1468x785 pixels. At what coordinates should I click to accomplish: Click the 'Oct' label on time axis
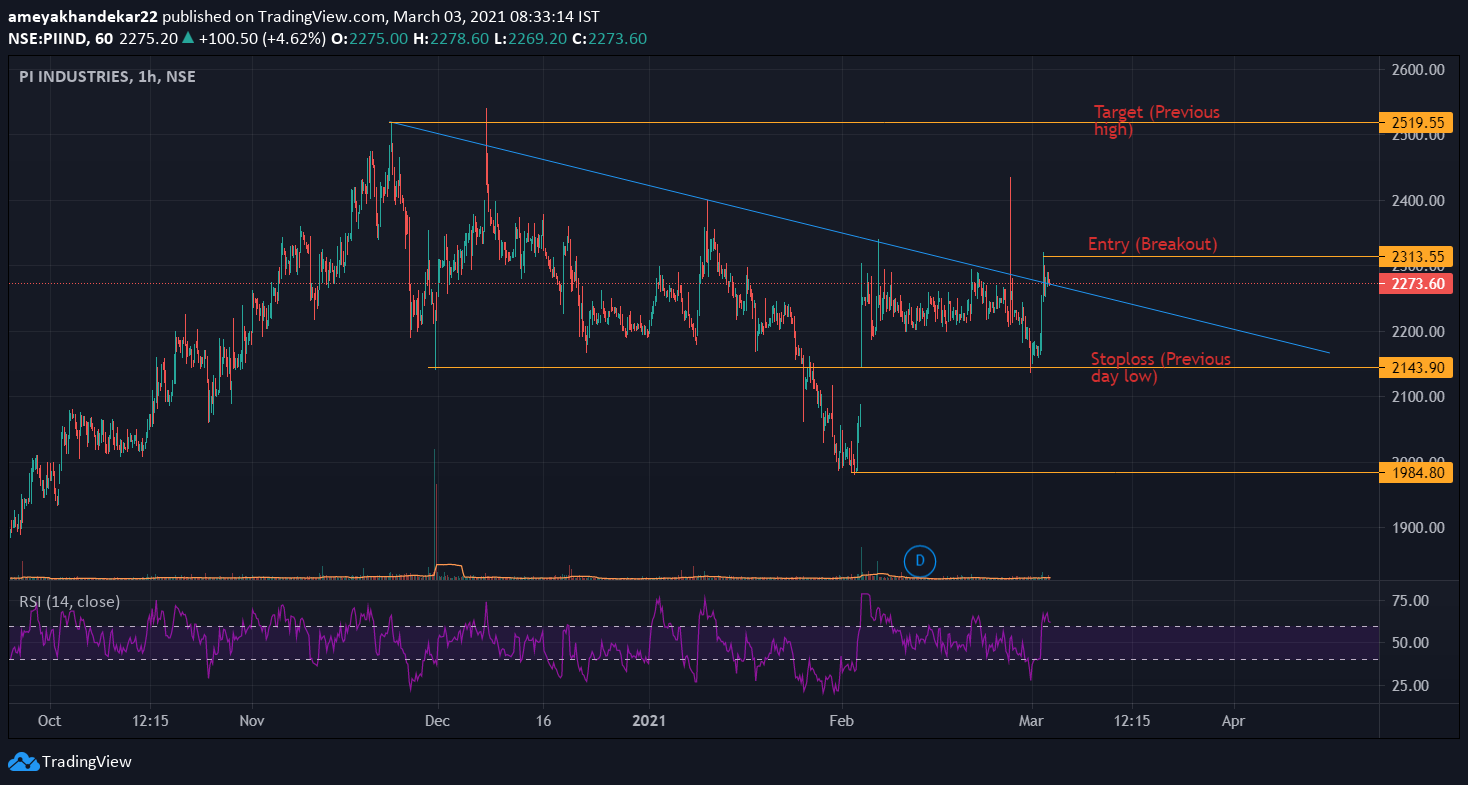pyautogui.click(x=49, y=720)
